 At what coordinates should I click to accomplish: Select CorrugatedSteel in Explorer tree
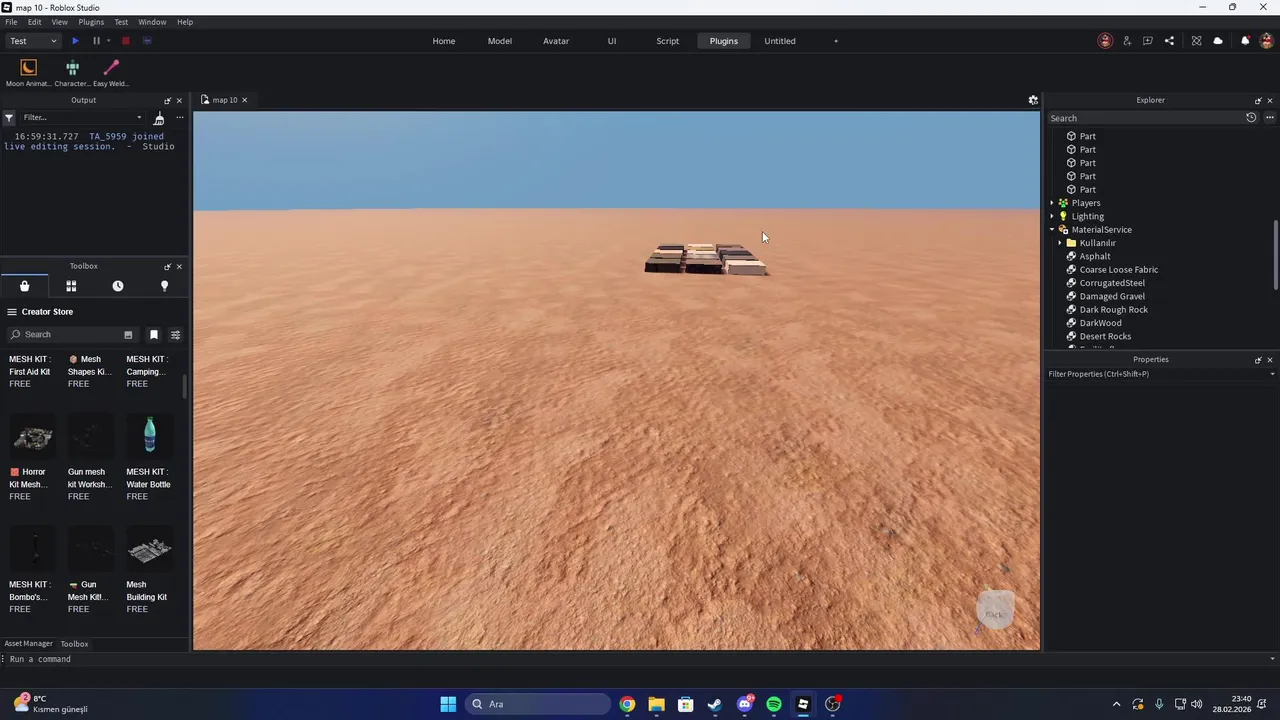point(1112,283)
